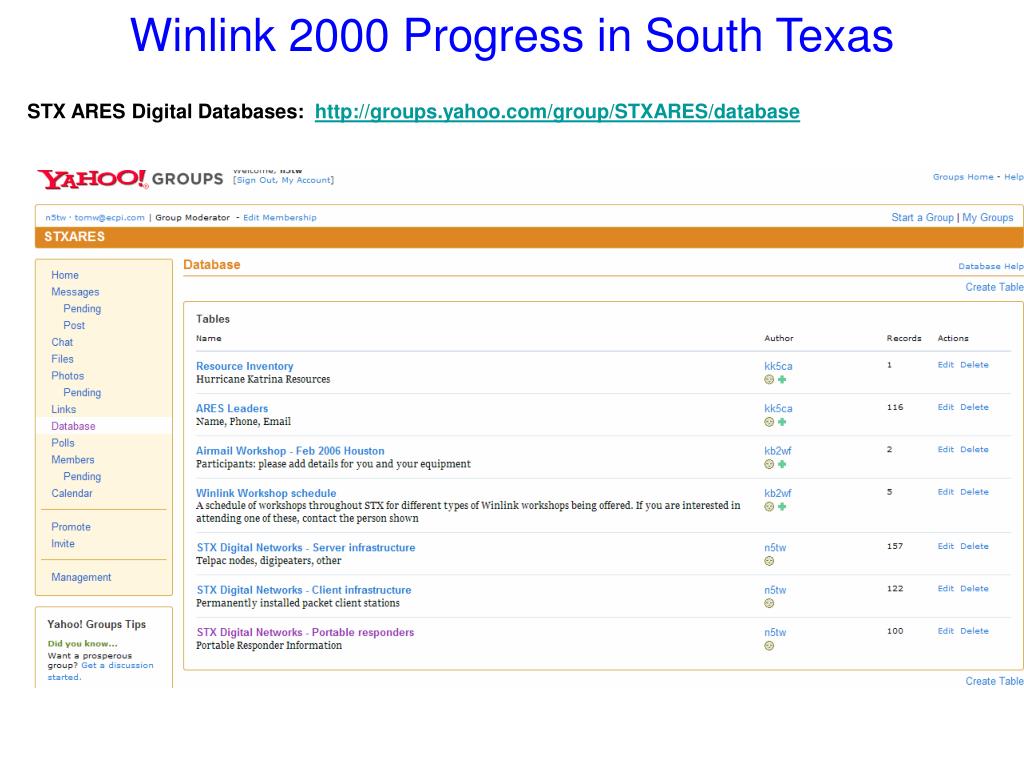The image size is (1024, 768).
Task: Click the smiley icon in the Winlink Workshop schedule row
Action: click(769, 507)
